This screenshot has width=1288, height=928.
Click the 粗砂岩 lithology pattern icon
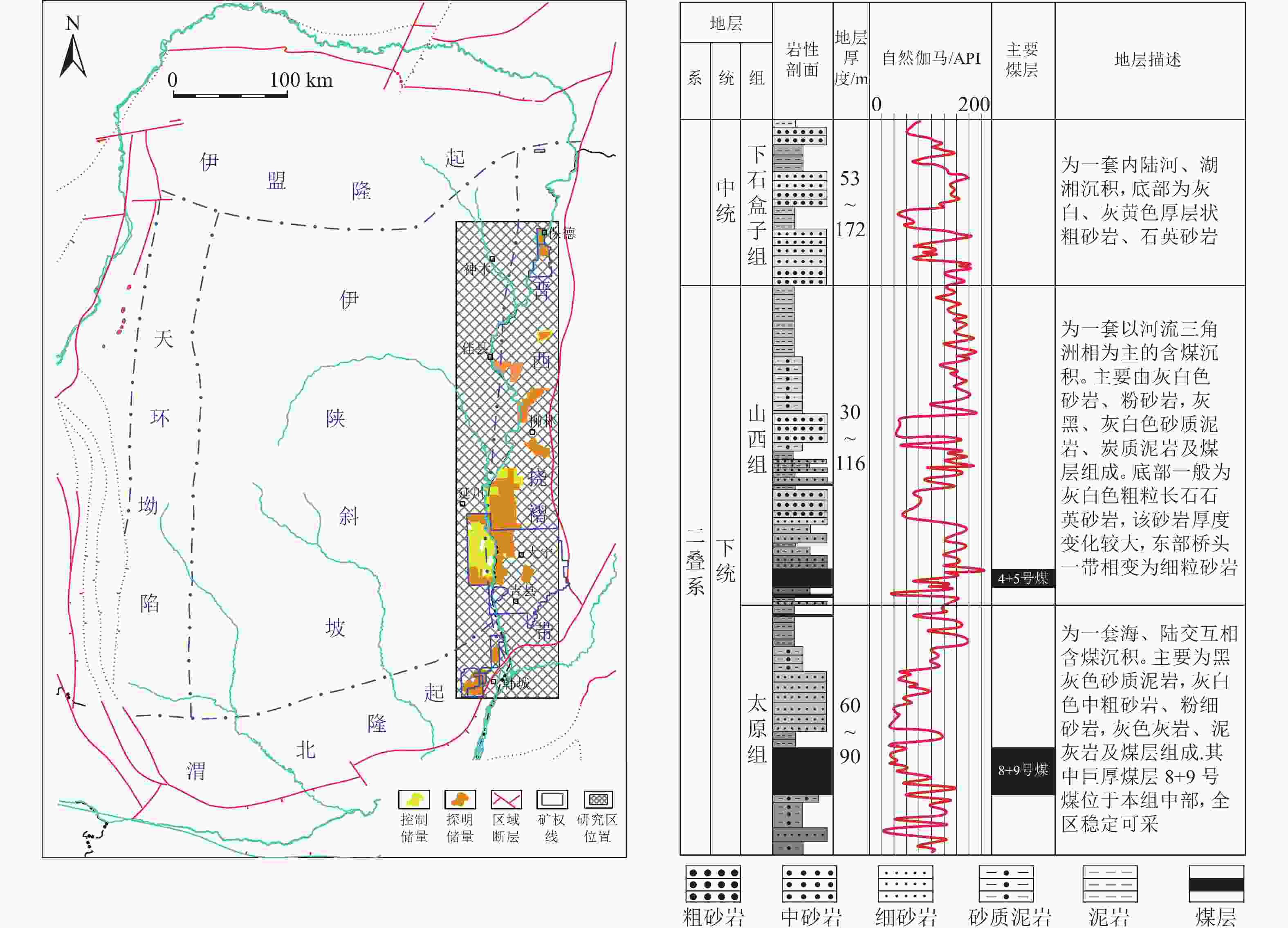[713, 884]
